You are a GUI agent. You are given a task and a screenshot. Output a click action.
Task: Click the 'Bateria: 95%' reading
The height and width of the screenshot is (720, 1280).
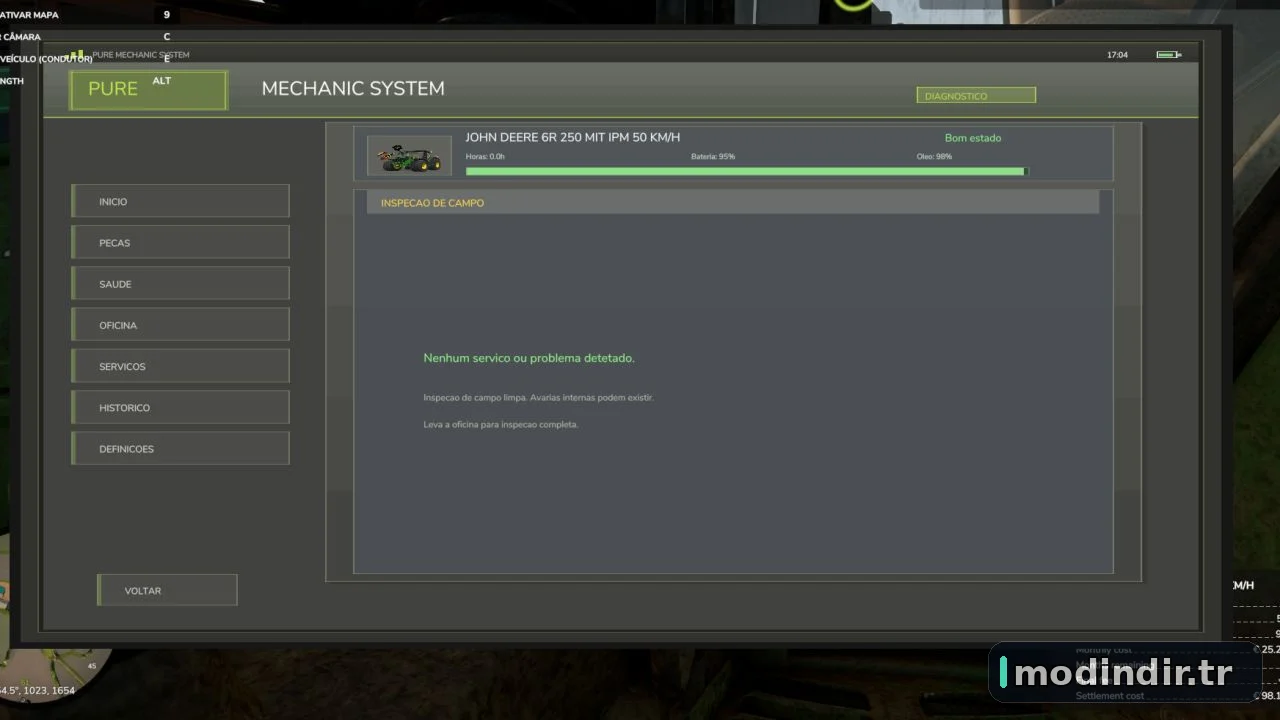[x=713, y=157]
